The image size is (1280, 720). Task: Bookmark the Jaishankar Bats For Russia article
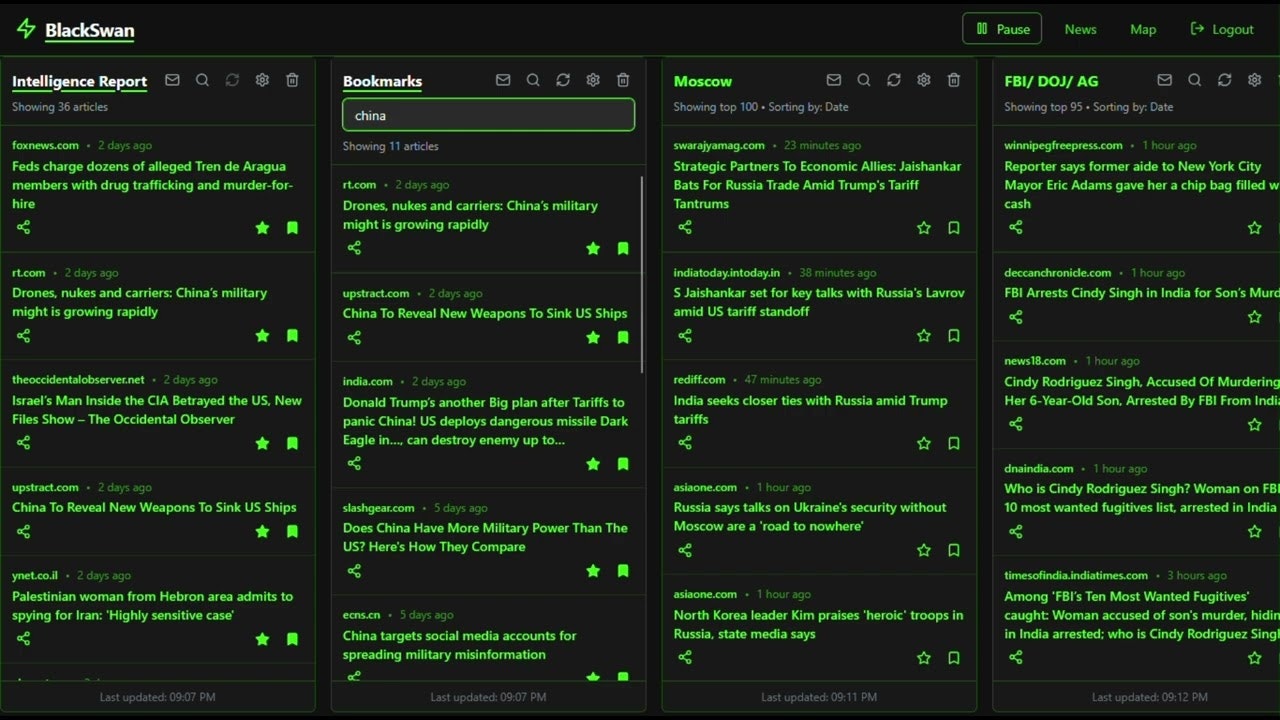point(954,228)
